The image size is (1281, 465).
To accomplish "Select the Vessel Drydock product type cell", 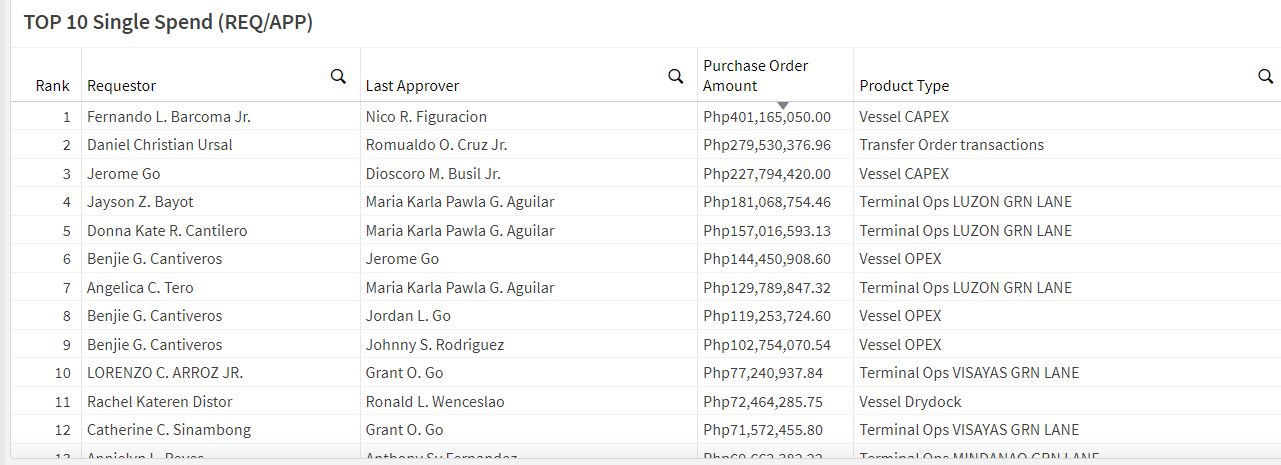I will point(910,402).
